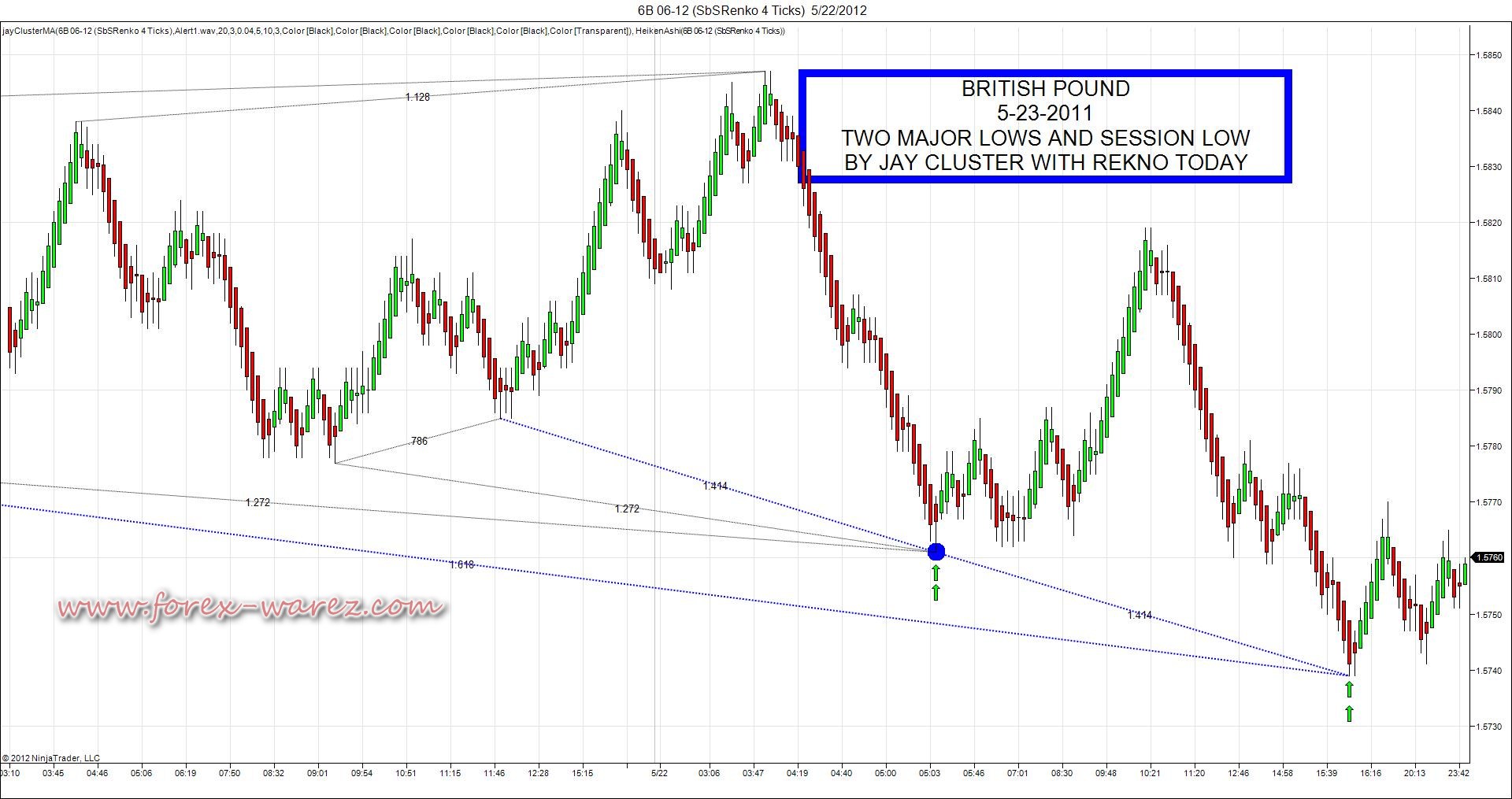Click the 5/22 date marker on time axis
1512x799 pixels.
[x=659, y=773]
